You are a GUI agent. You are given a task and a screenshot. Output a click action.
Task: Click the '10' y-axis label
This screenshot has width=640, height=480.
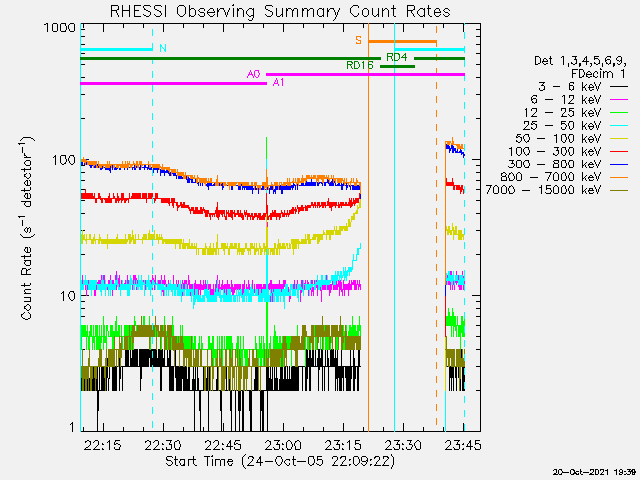68,296
